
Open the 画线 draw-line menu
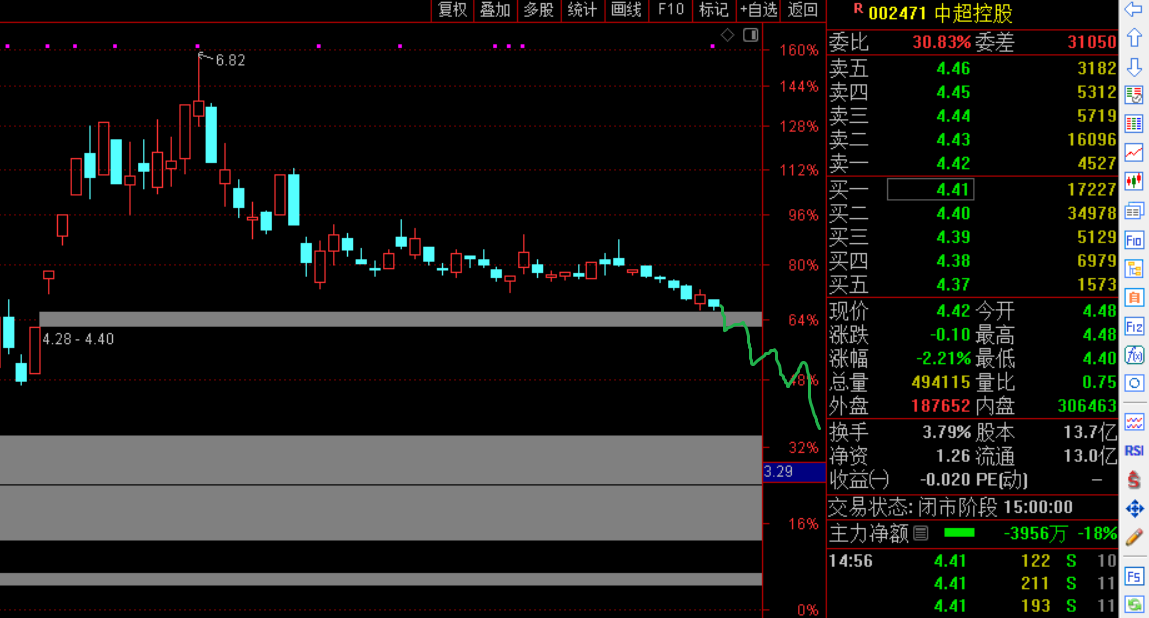[626, 10]
